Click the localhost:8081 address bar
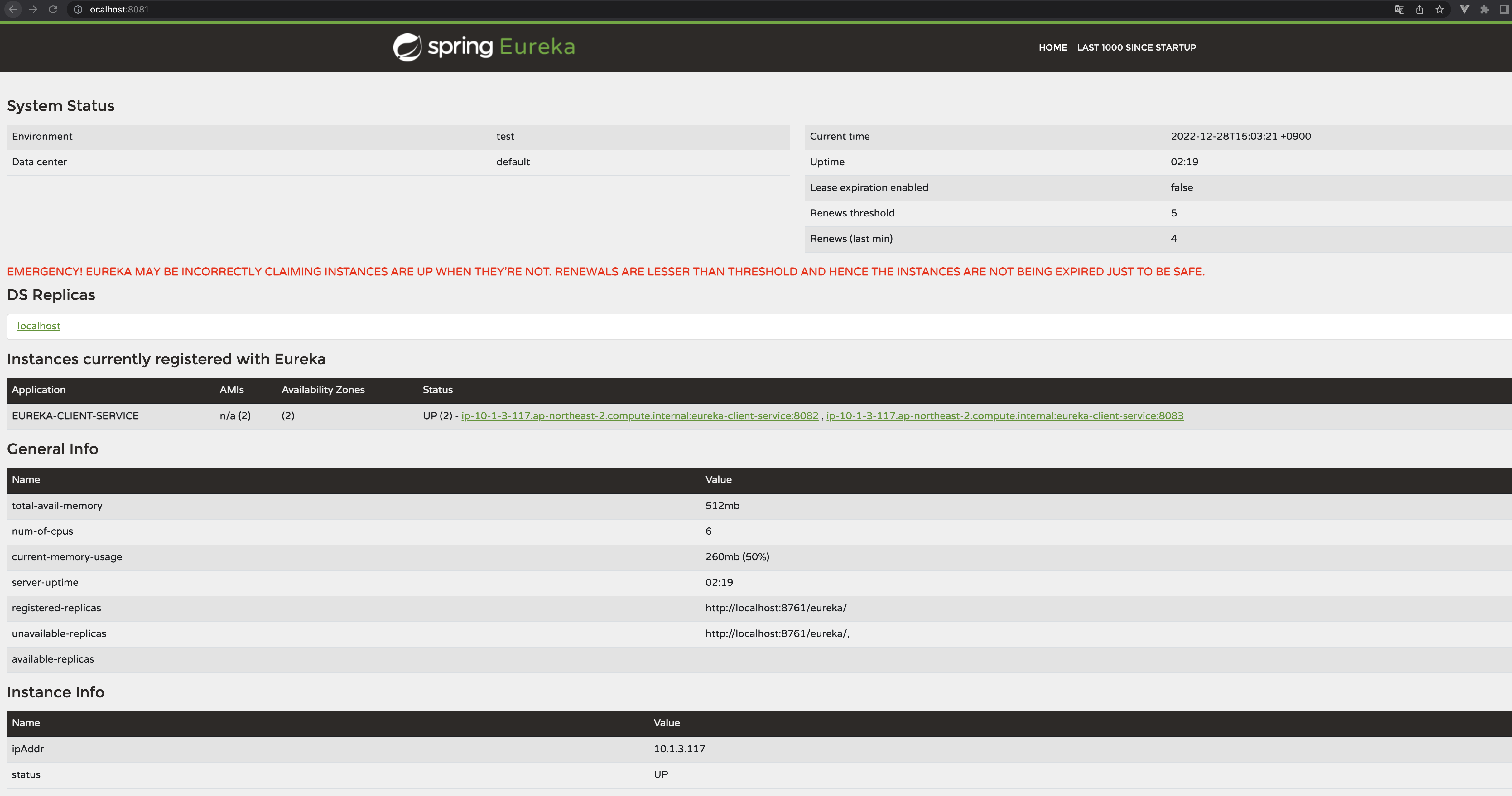 [x=352, y=9]
